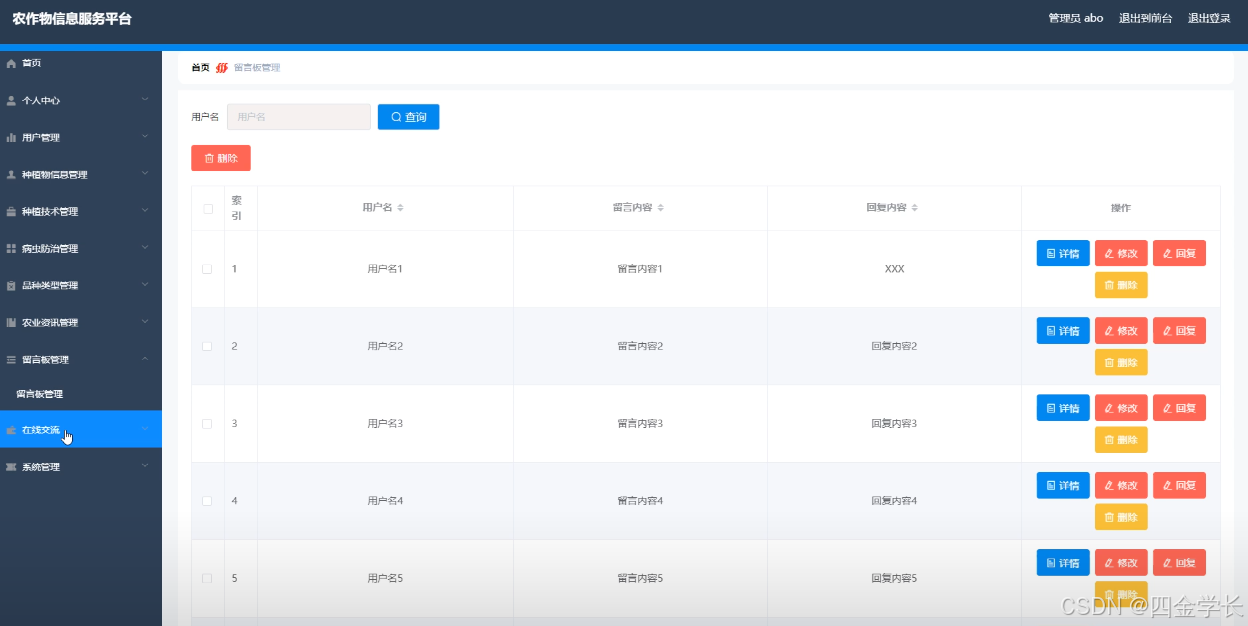Click the icon beside 品种类型管理

(11, 286)
